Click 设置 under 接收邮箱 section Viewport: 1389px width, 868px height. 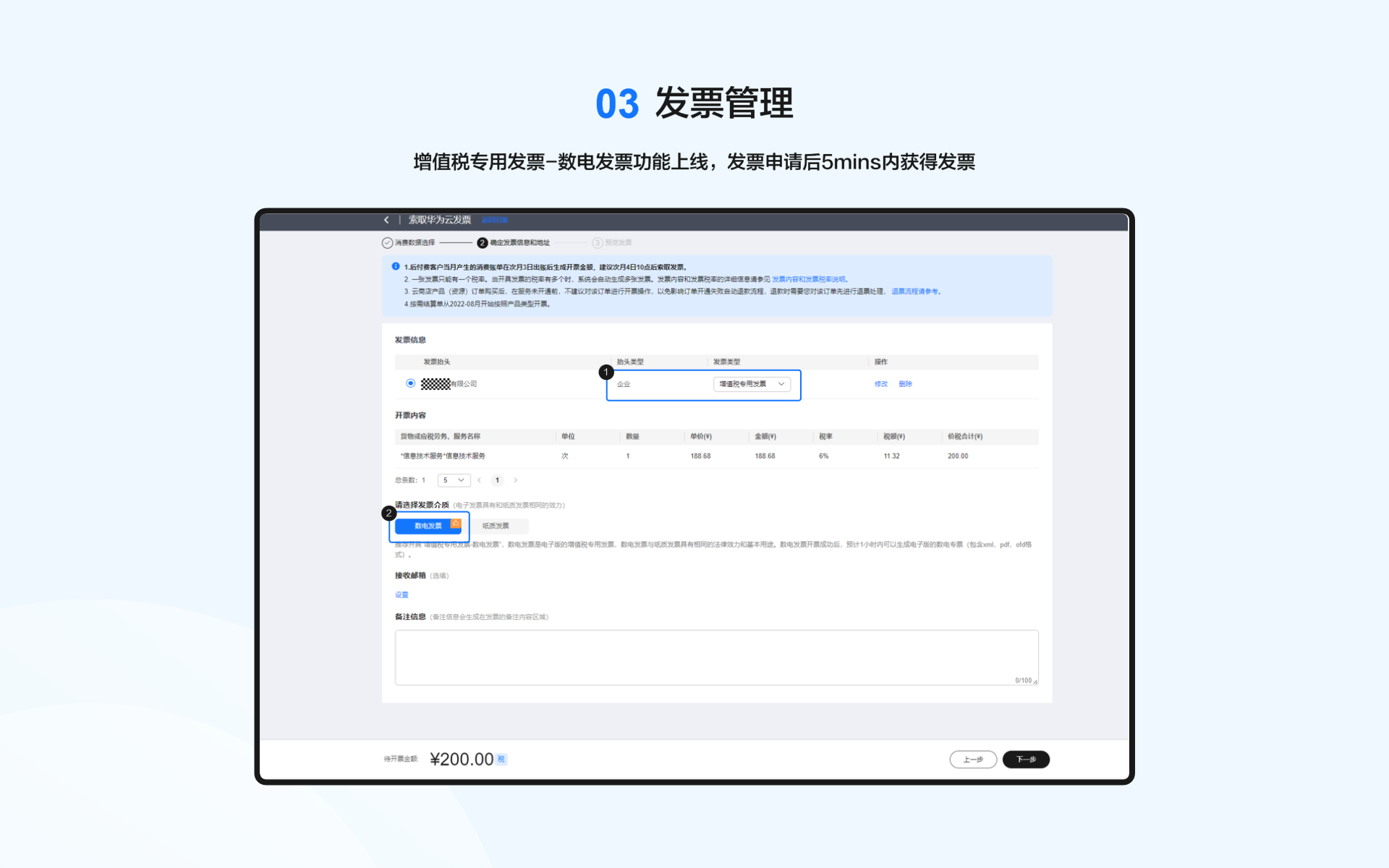click(402, 595)
